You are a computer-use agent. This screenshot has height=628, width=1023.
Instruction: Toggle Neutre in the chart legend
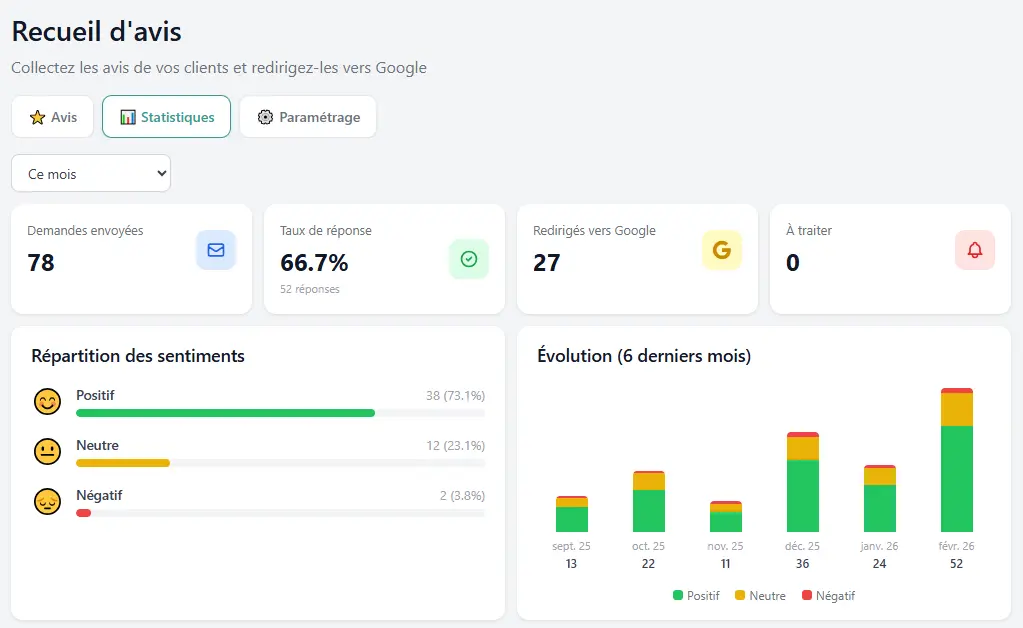(760, 595)
